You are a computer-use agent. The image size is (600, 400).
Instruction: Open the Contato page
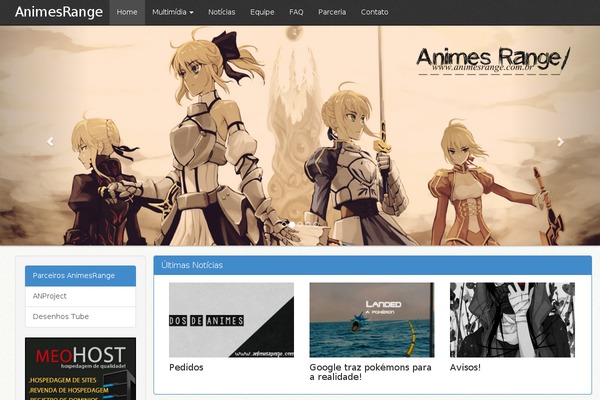pos(374,12)
